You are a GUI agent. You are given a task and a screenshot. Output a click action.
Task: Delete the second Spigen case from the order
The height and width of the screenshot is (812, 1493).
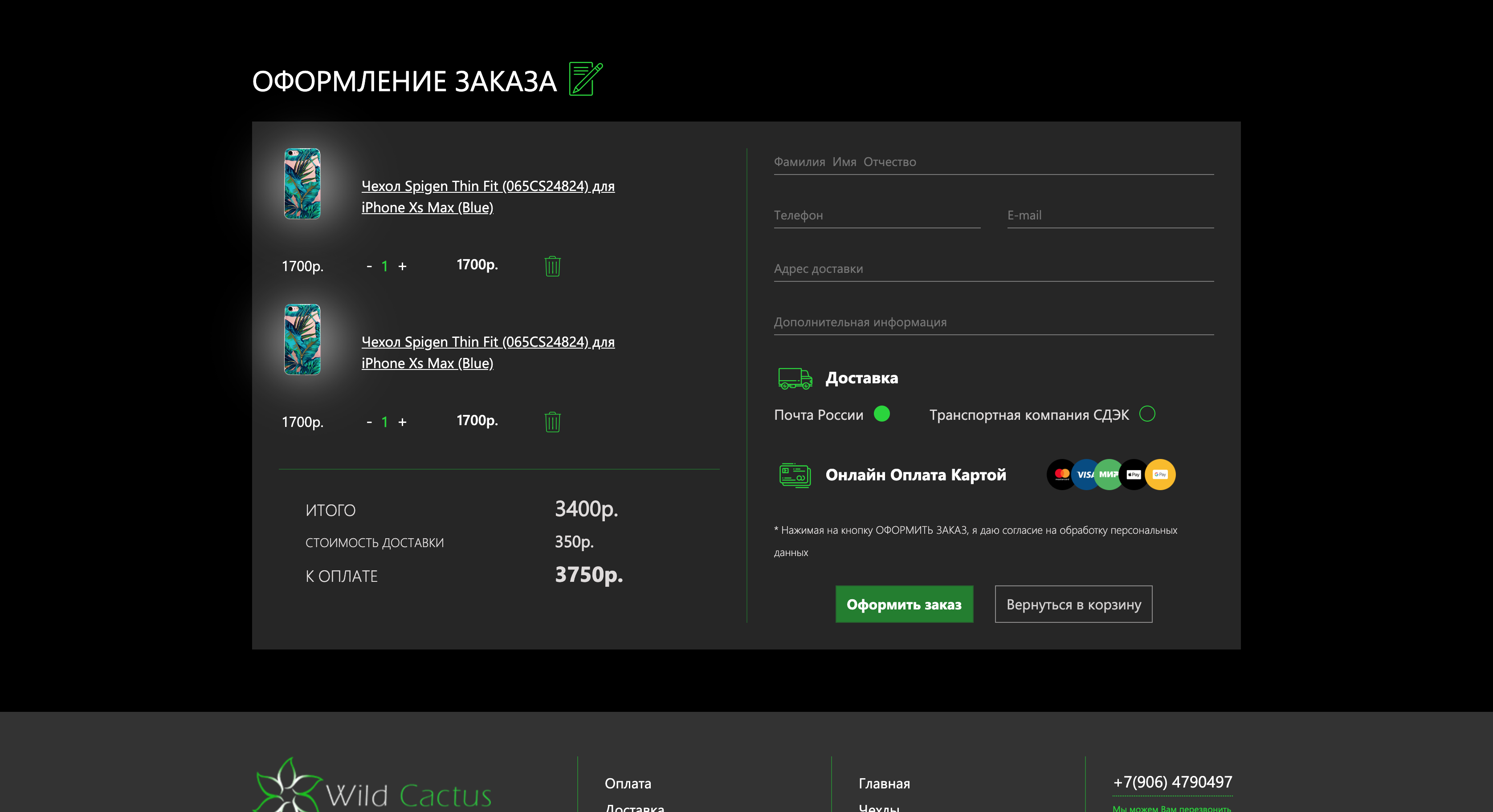[x=552, y=422]
